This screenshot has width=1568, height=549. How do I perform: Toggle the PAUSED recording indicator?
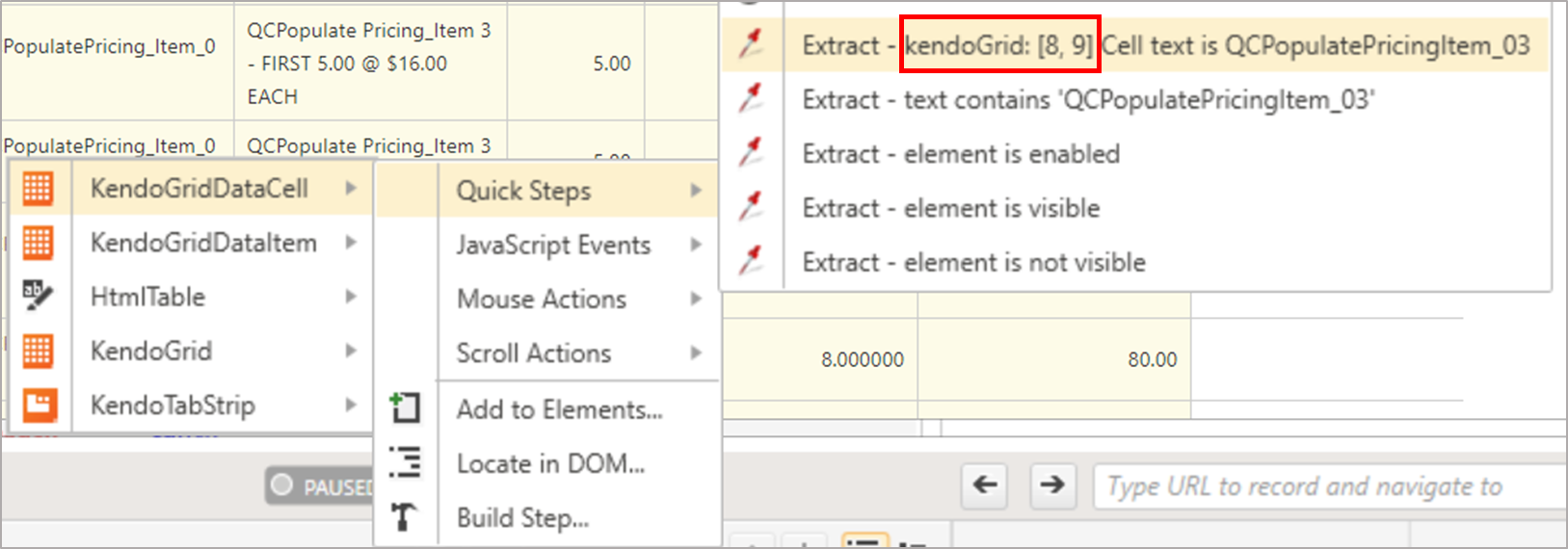(319, 486)
